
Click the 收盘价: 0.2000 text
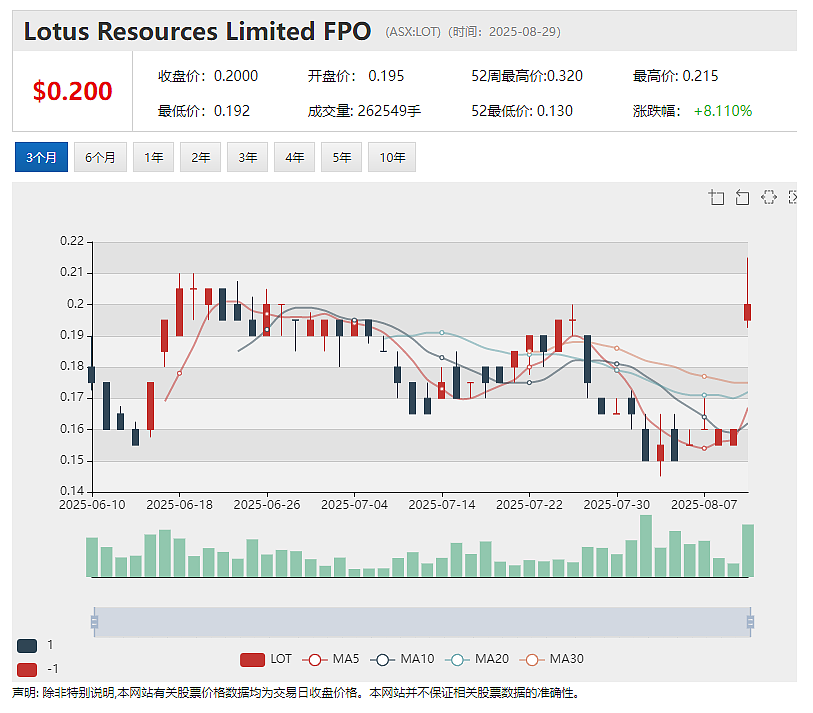(208, 76)
